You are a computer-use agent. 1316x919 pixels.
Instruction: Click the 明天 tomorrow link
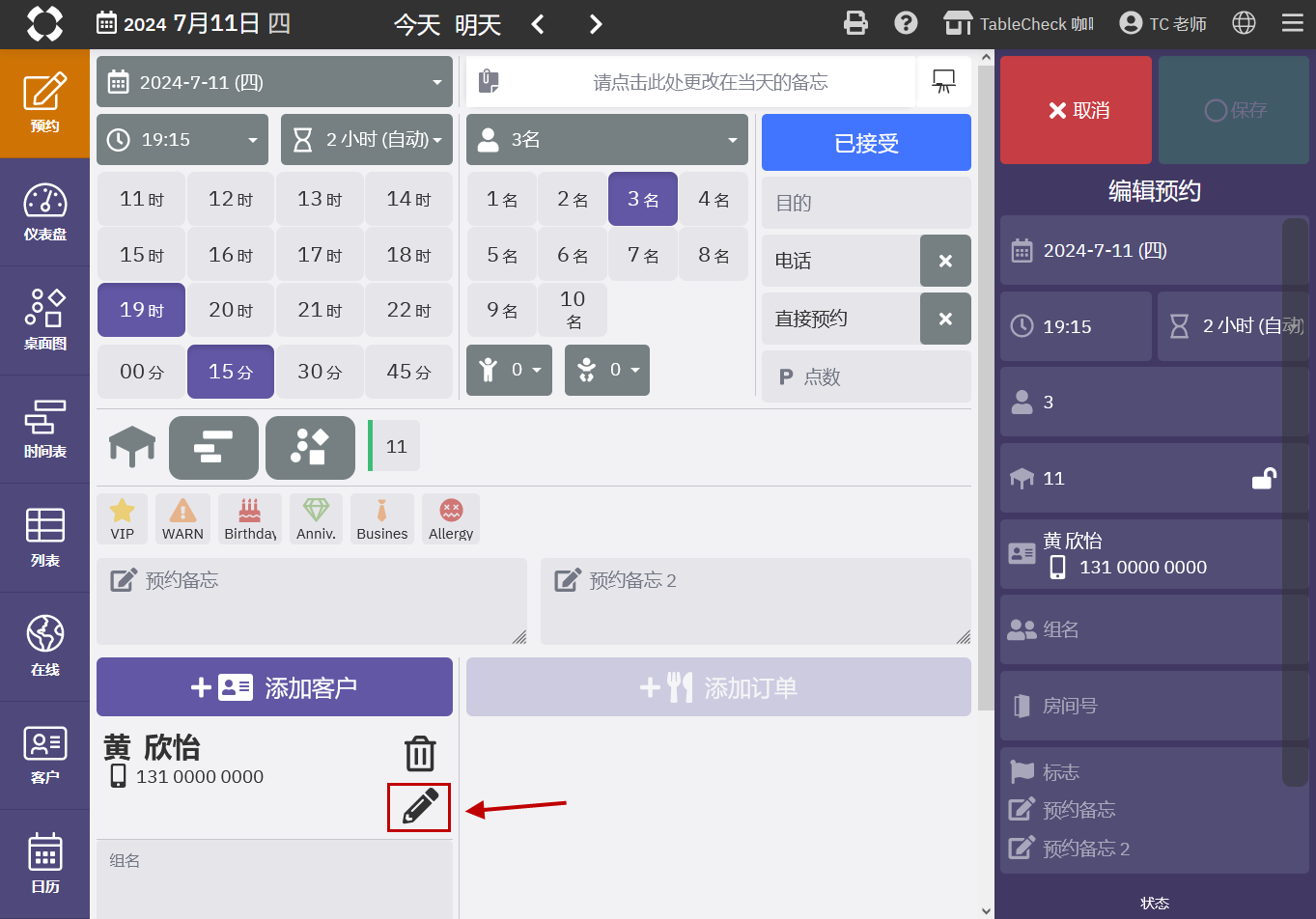point(478,24)
